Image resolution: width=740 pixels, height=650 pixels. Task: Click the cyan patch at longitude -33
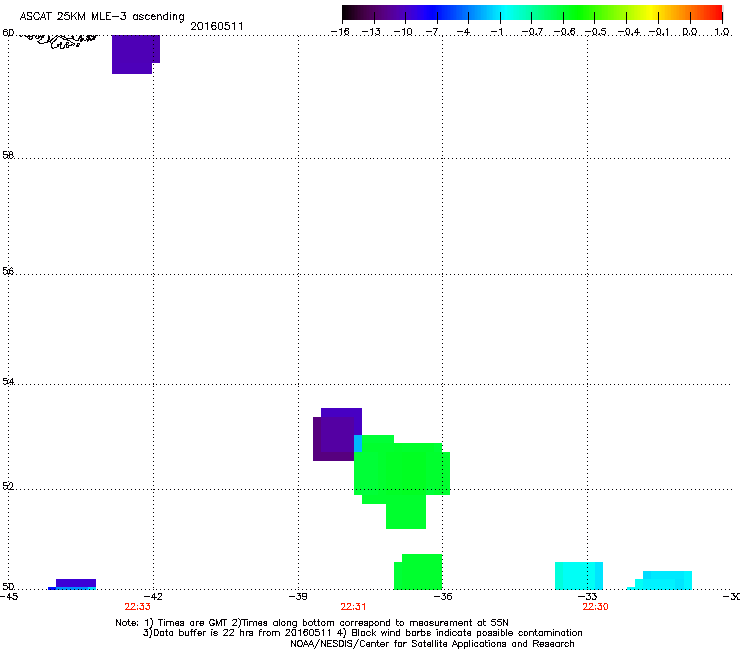click(x=579, y=575)
